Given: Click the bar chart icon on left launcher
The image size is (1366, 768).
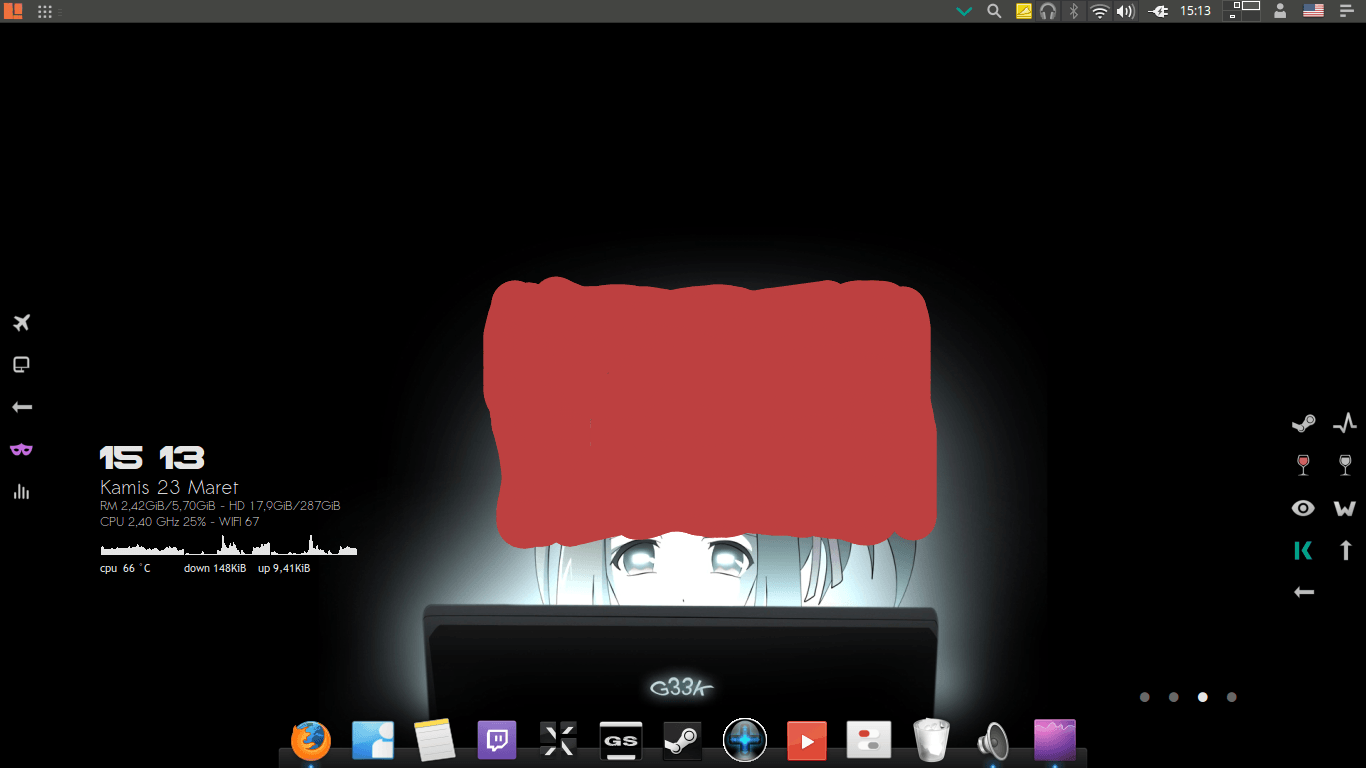Looking at the screenshot, I should (21, 492).
